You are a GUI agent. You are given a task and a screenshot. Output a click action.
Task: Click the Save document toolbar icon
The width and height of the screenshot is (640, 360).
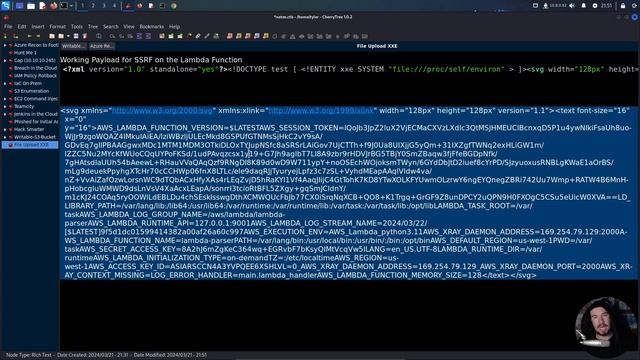tap(76, 36)
